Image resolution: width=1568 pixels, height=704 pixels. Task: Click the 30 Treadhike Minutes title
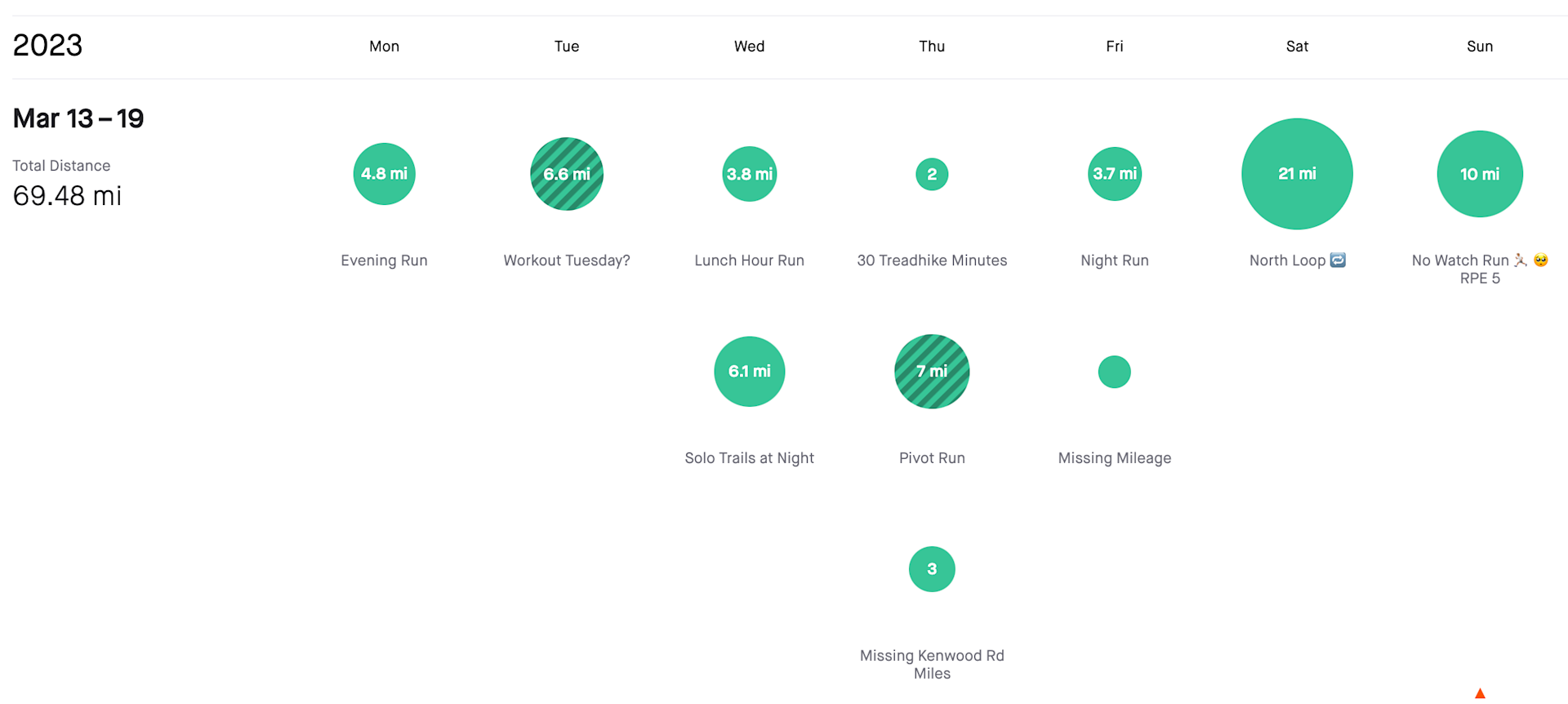pos(932,261)
